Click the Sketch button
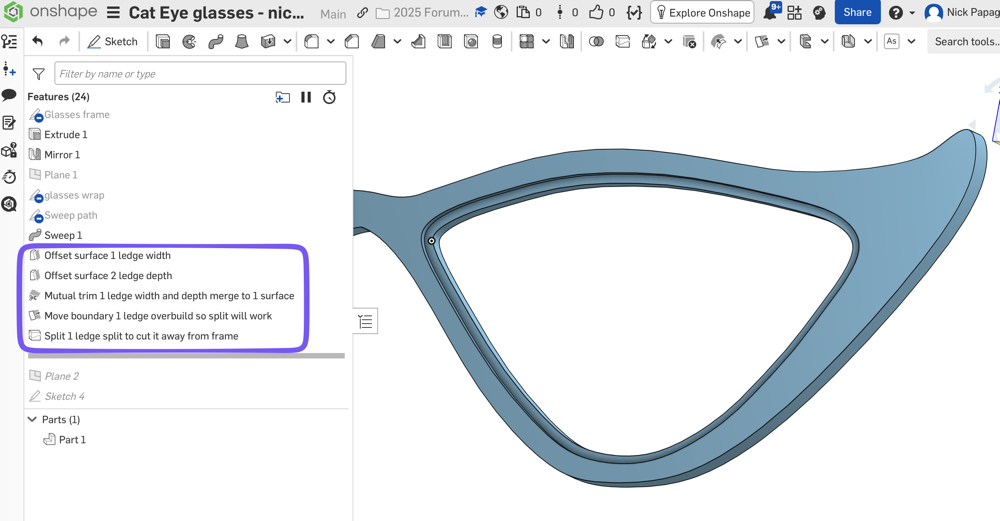Image resolution: width=1000 pixels, height=521 pixels. click(x=113, y=42)
